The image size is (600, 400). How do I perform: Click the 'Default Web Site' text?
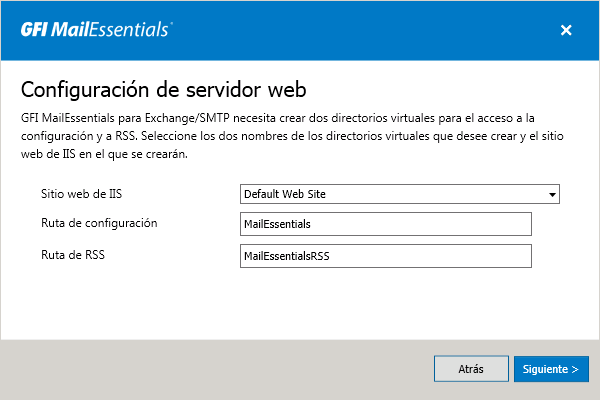(x=285, y=194)
